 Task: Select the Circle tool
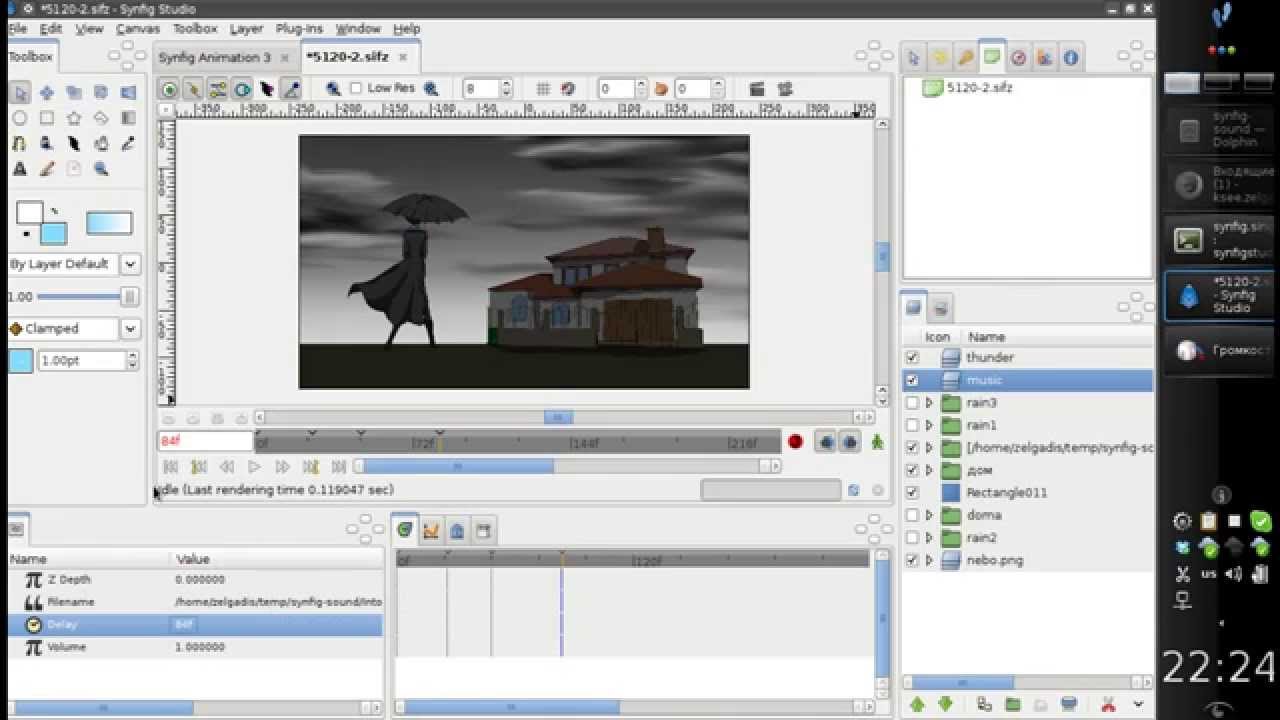pos(20,118)
